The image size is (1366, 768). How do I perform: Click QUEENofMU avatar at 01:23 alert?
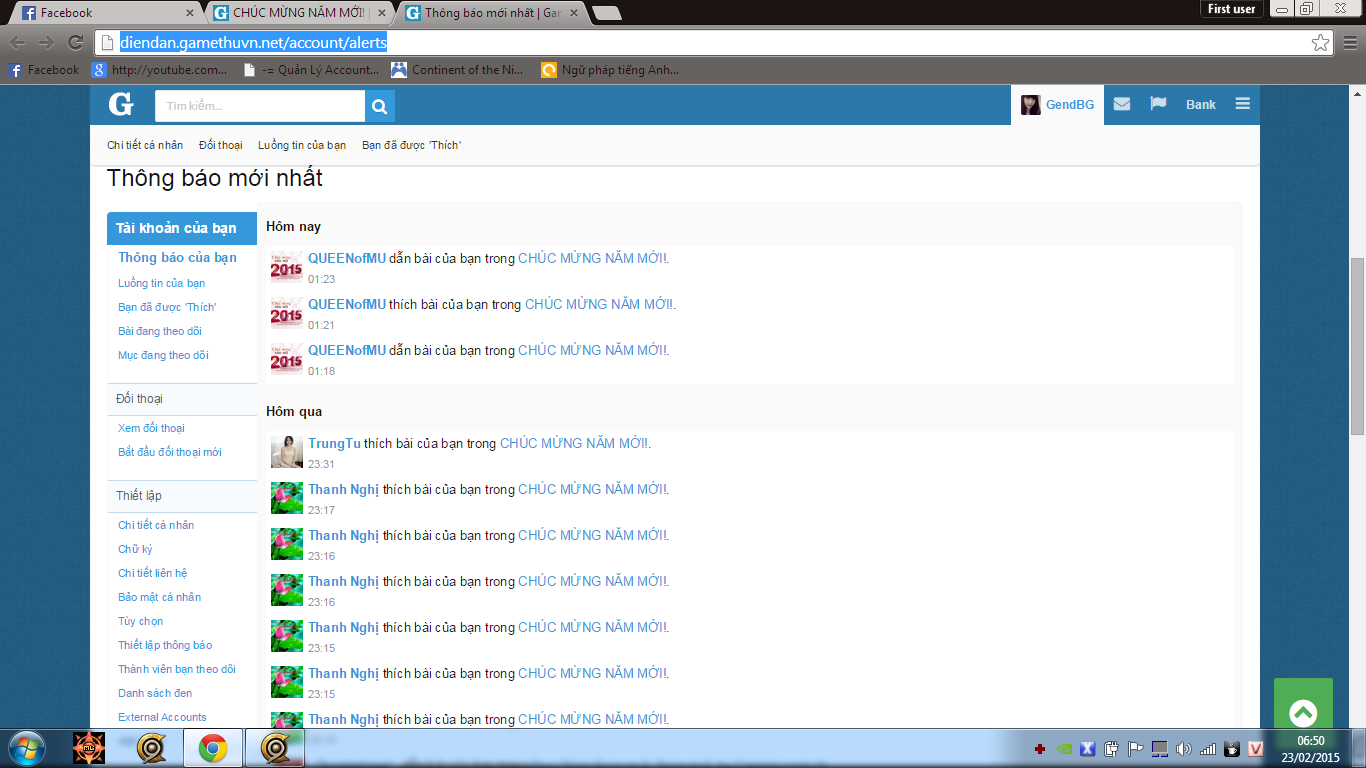[x=286, y=267]
